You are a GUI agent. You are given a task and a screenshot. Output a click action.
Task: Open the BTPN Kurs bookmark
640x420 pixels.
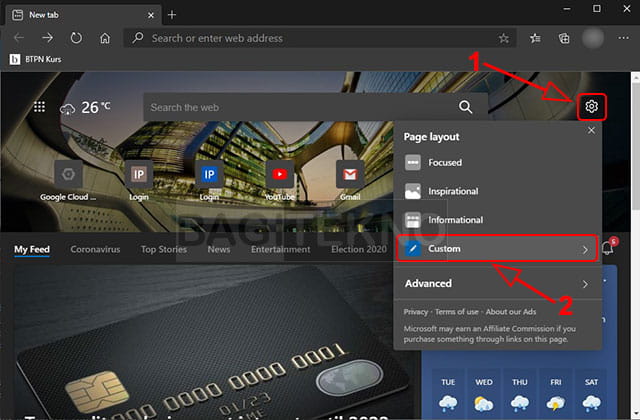click(36, 59)
